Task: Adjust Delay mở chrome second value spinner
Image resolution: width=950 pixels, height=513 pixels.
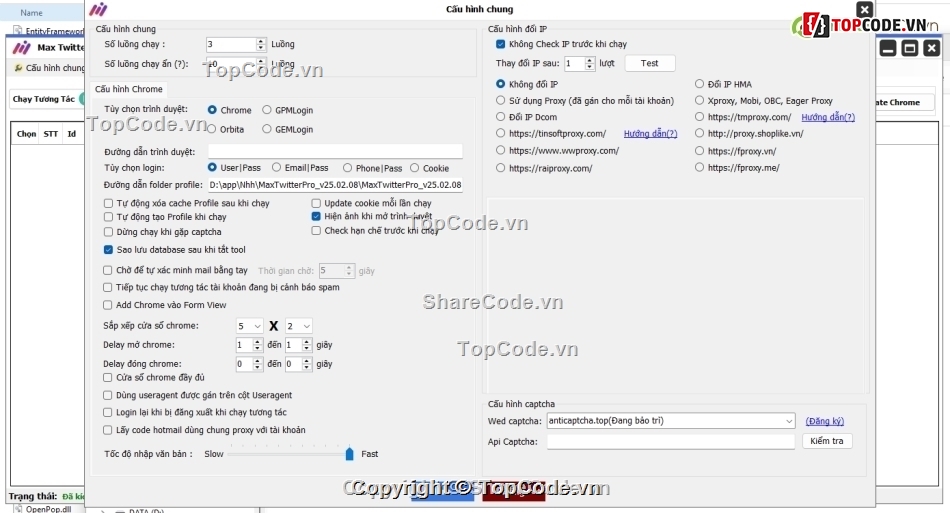Action: click(307, 345)
